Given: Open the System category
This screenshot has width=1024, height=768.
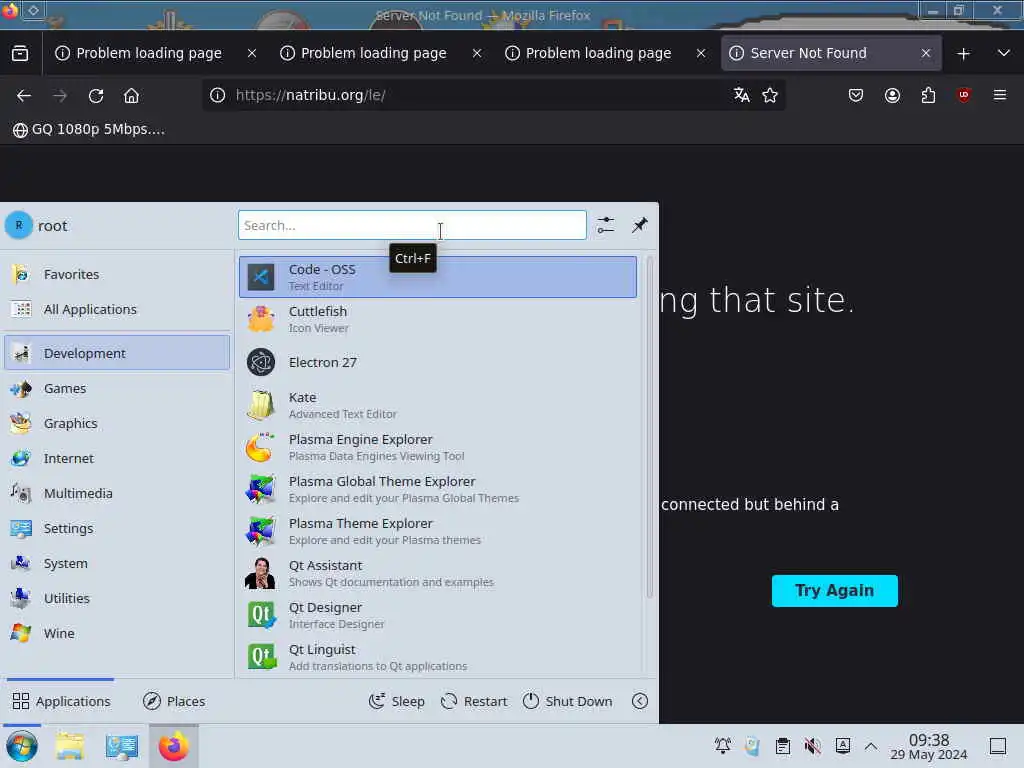Looking at the screenshot, I should tap(117, 564).
